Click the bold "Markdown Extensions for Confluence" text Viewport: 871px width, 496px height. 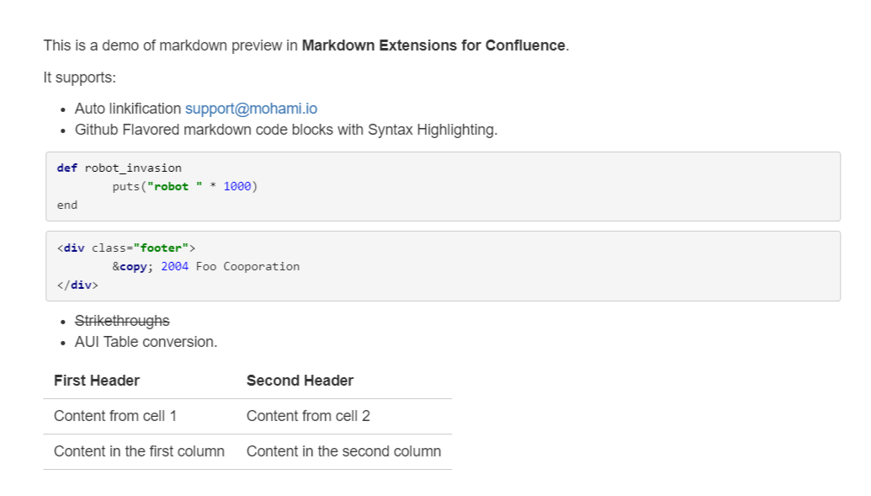click(x=433, y=45)
